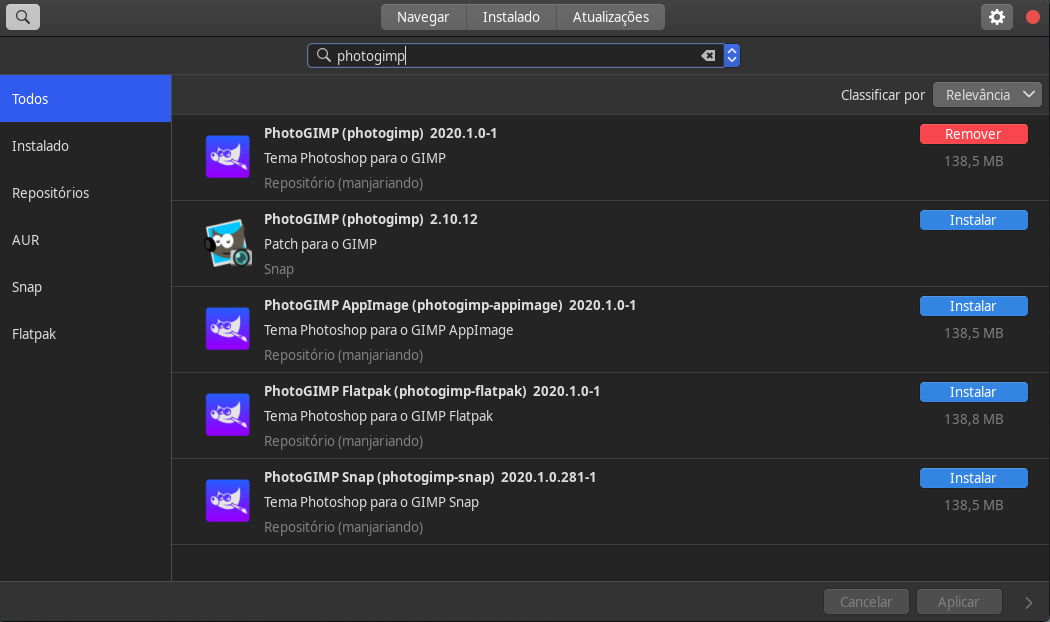Click 'Tema Photoshop para o GIMP Flatpak' description
This screenshot has height=622, width=1050.
(x=378, y=416)
